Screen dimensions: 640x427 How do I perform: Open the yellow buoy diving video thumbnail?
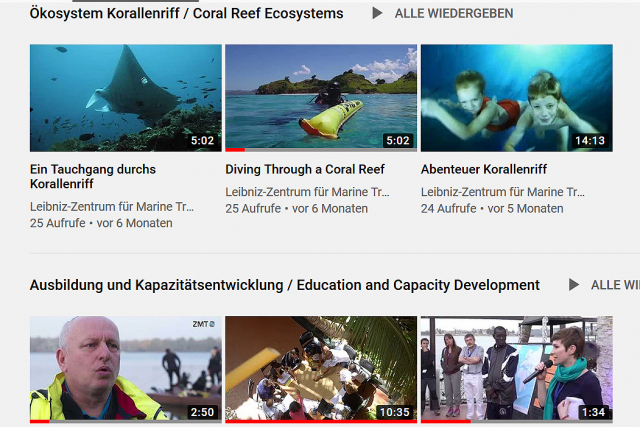[321, 98]
